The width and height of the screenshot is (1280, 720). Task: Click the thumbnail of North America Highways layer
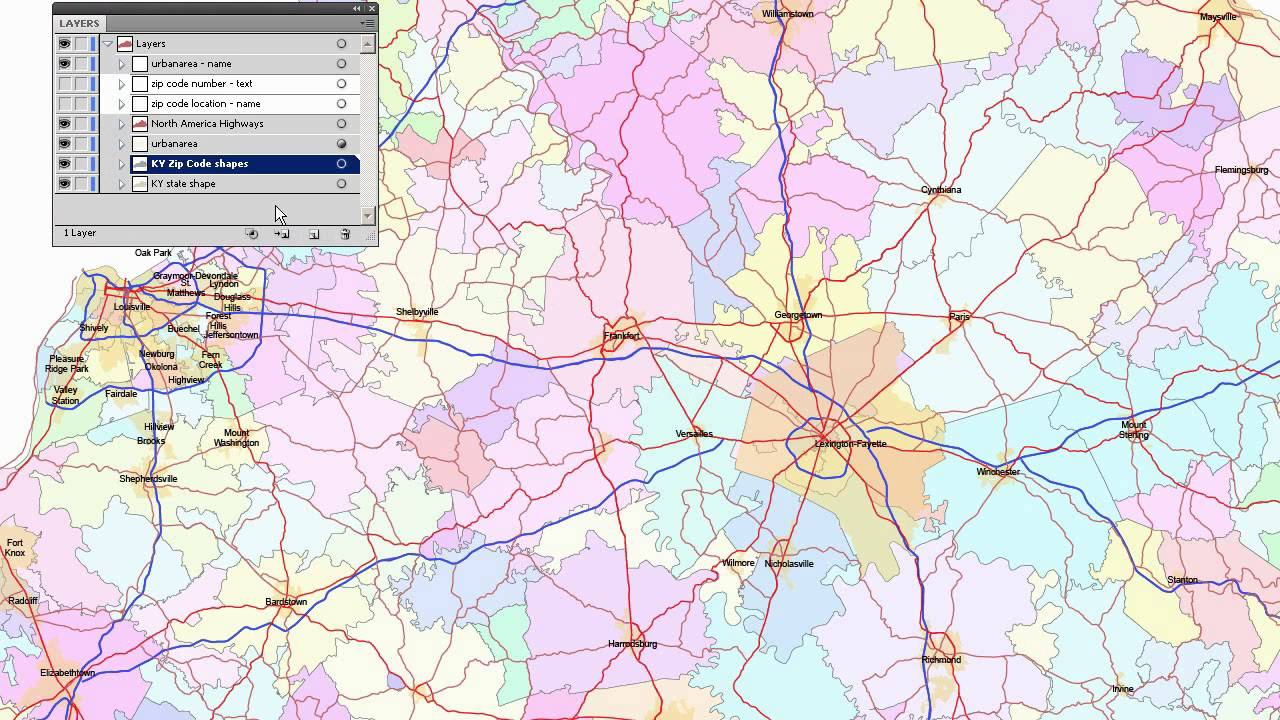[x=140, y=124]
